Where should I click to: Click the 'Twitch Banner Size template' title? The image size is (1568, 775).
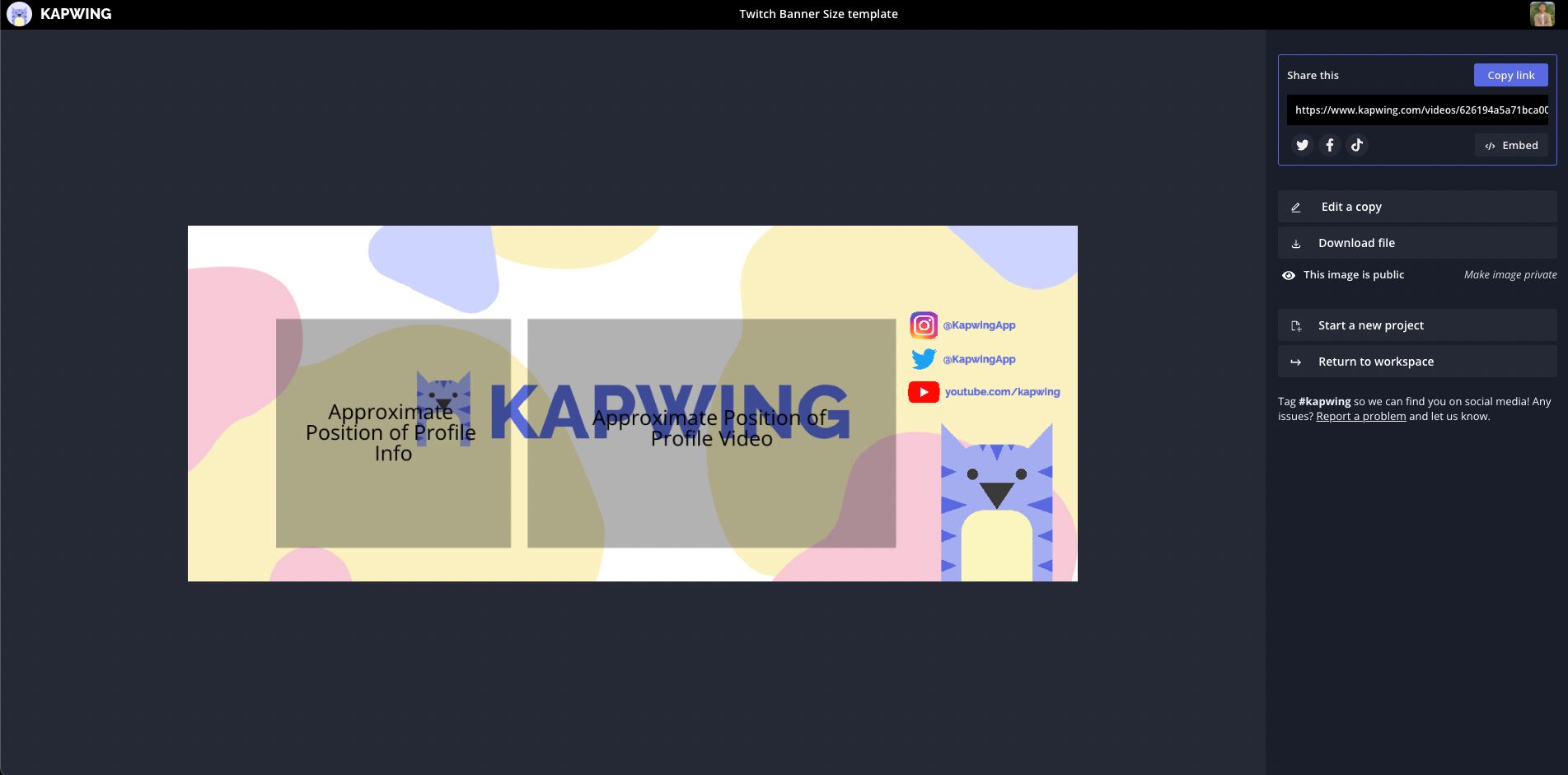pyautogui.click(x=818, y=14)
